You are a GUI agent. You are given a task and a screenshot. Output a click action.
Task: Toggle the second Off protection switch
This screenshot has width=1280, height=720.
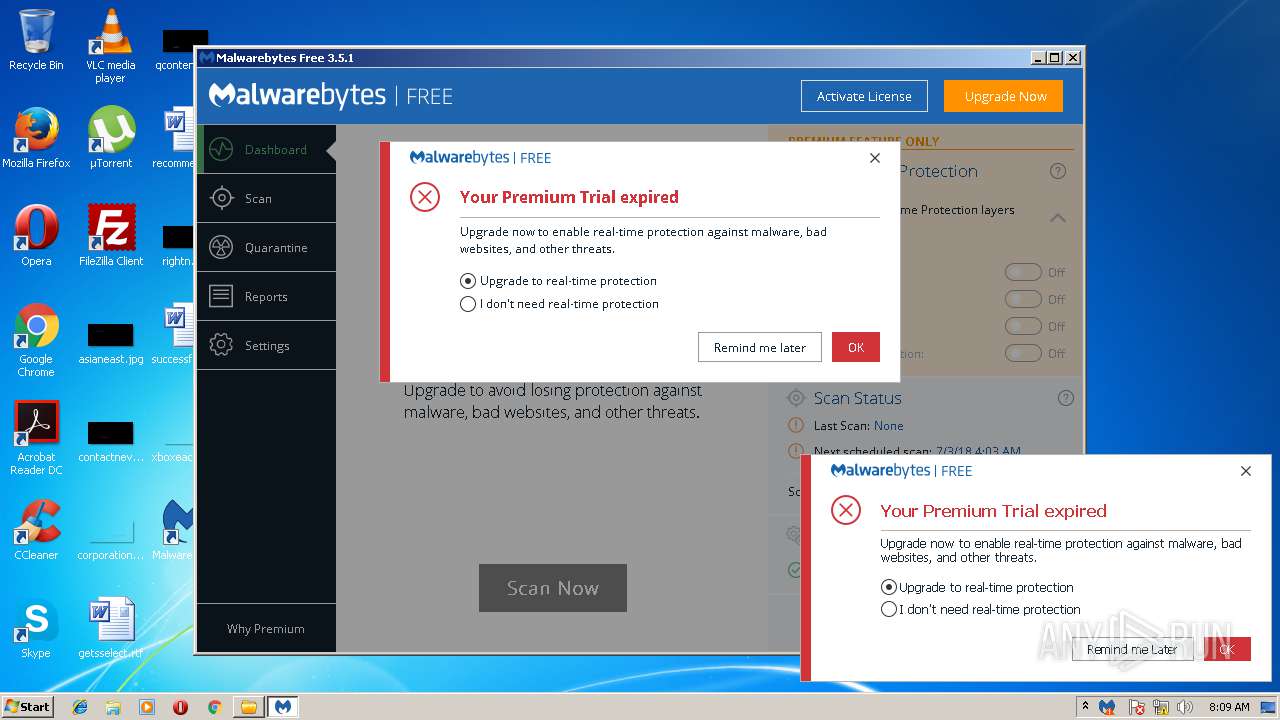point(1023,299)
